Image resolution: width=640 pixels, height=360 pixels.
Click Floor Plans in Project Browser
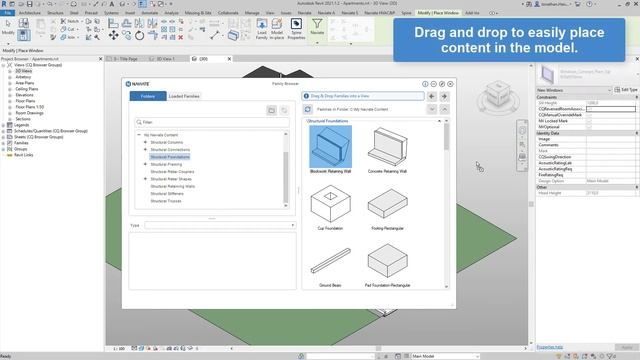25,101
